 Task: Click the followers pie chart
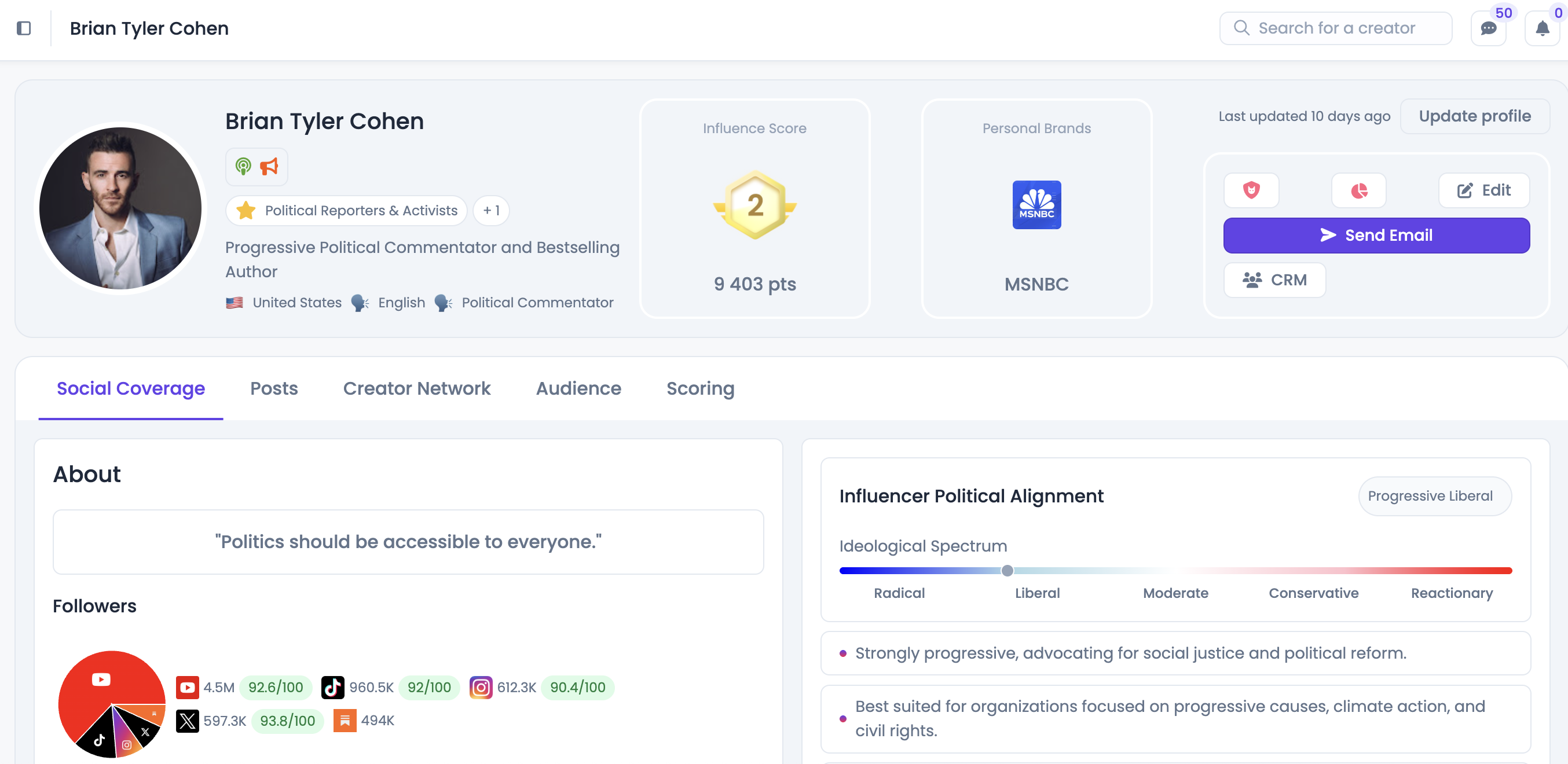pyautogui.click(x=112, y=704)
